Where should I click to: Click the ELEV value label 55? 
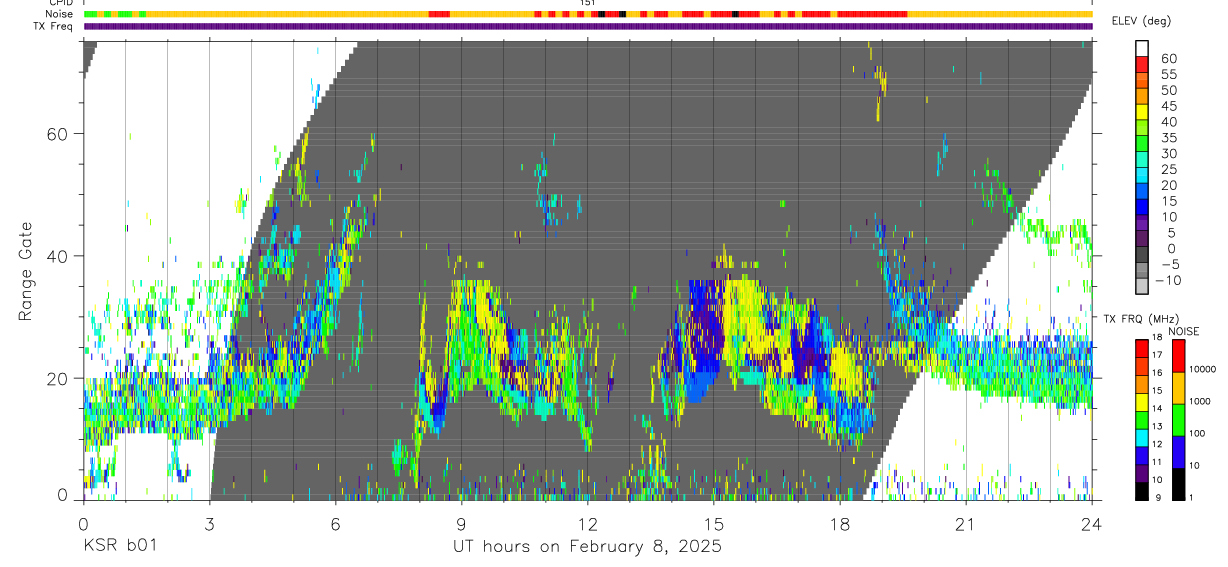(x=1168, y=74)
